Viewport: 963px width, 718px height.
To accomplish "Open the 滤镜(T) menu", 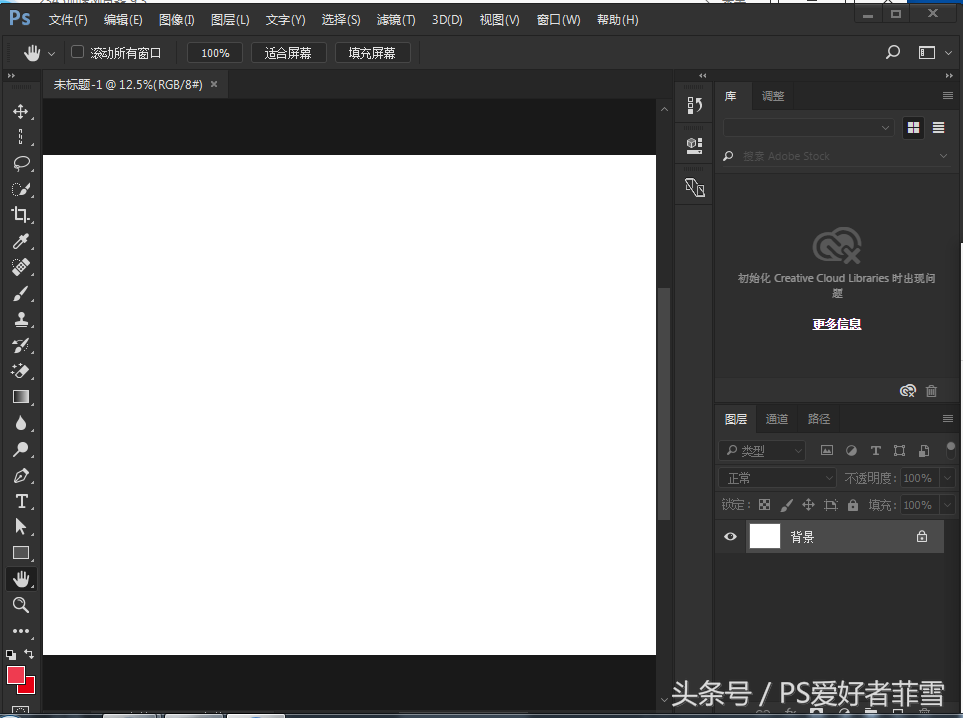I will 396,20.
